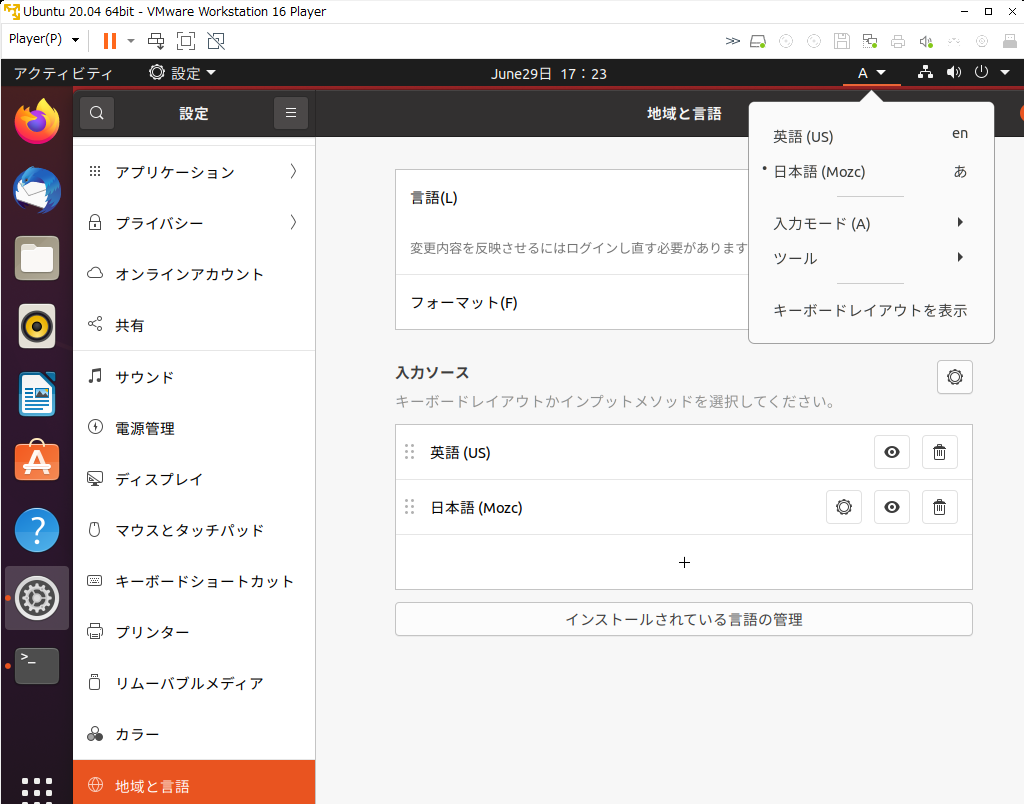1024x804 pixels.
Task: Open system menu dropdown arrow
Action: [x=1005, y=72]
